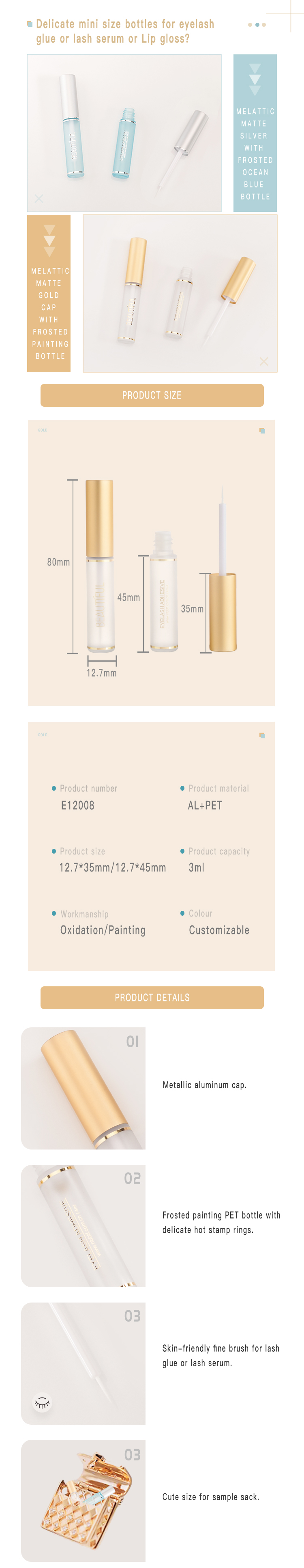Click the small square icon on the specs panel
The image size is (304, 1568).
coord(262,735)
